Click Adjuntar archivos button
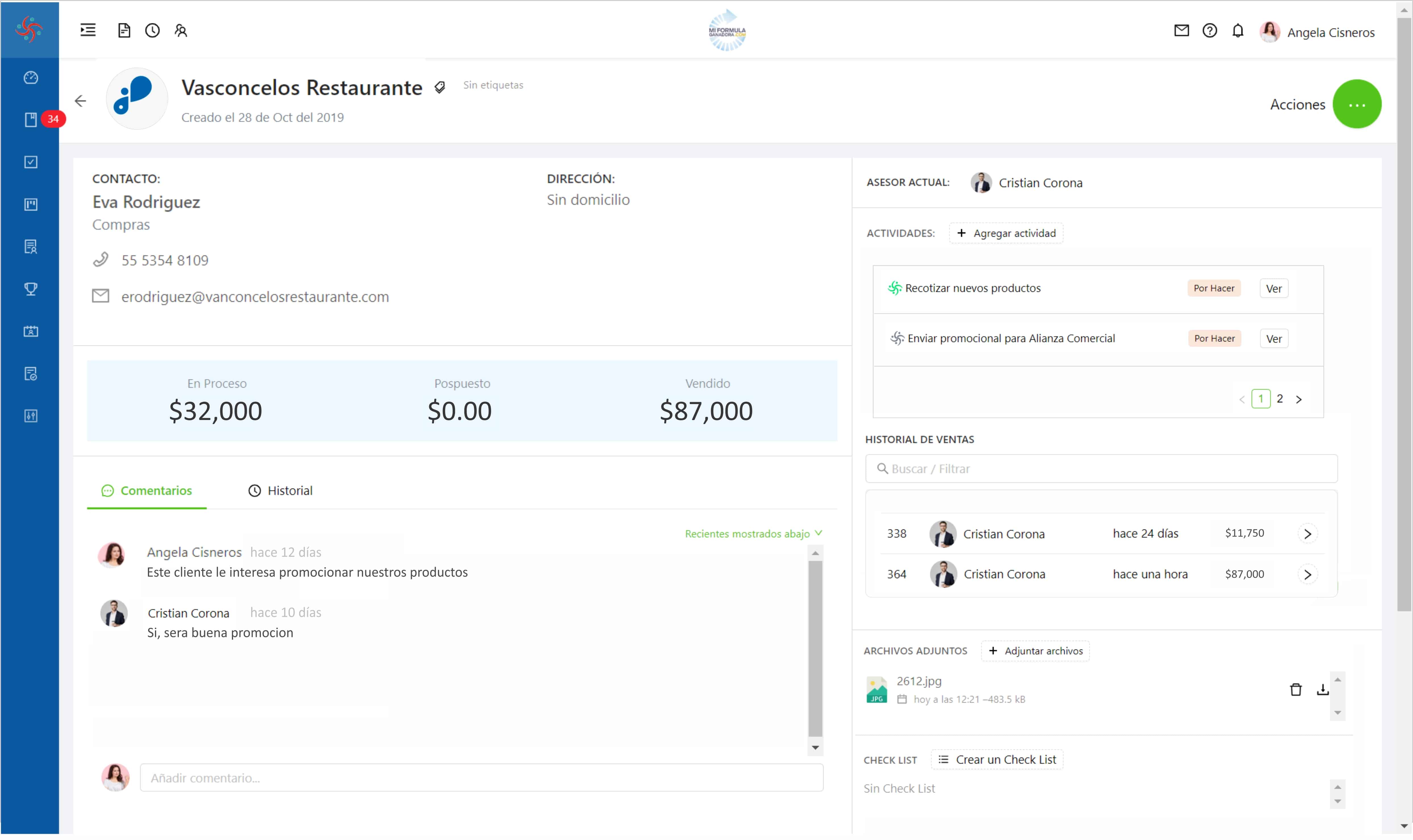This screenshot has height=840, width=1413. [1035, 651]
